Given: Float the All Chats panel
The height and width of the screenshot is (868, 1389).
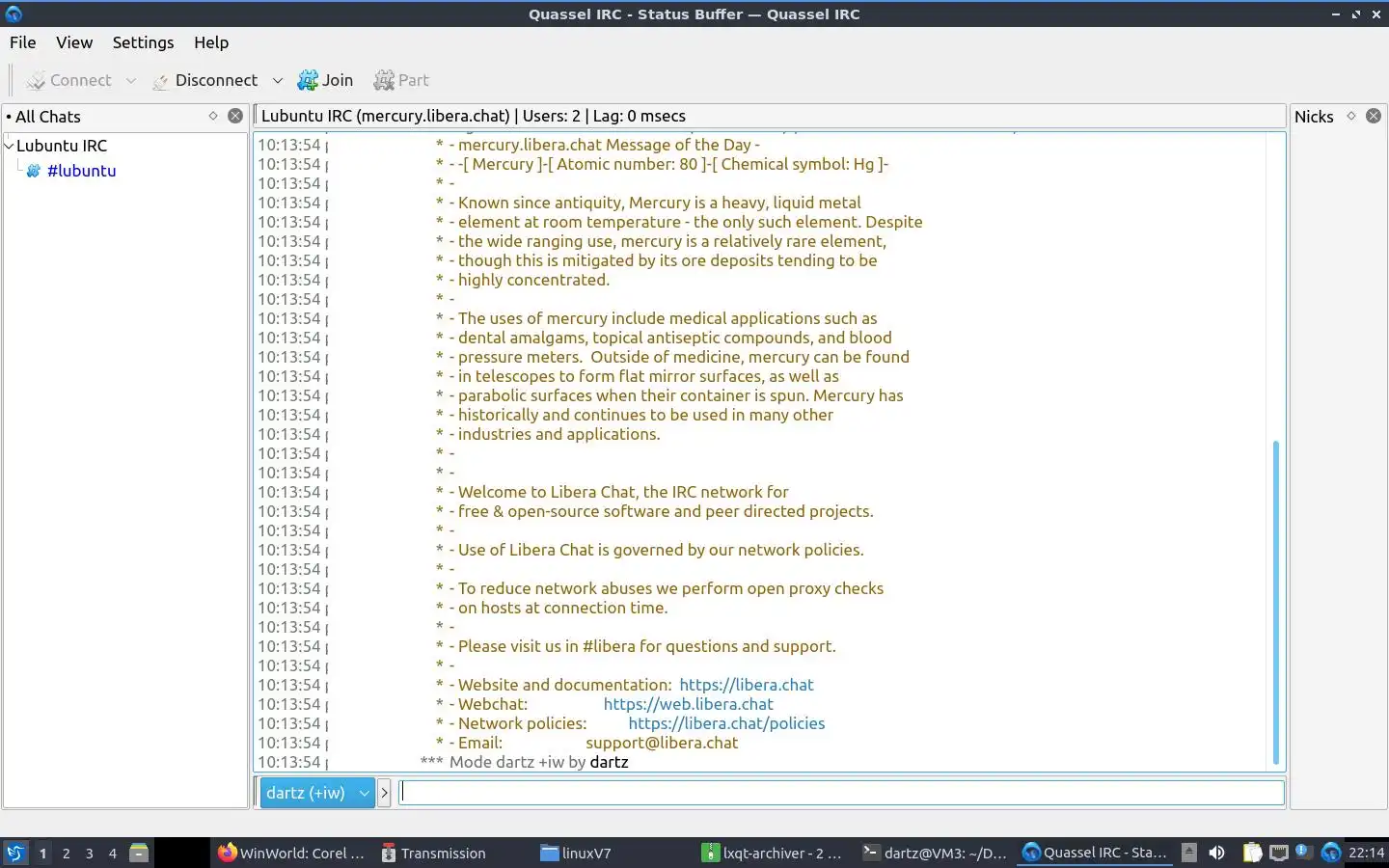Looking at the screenshot, I should (x=213, y=116).
